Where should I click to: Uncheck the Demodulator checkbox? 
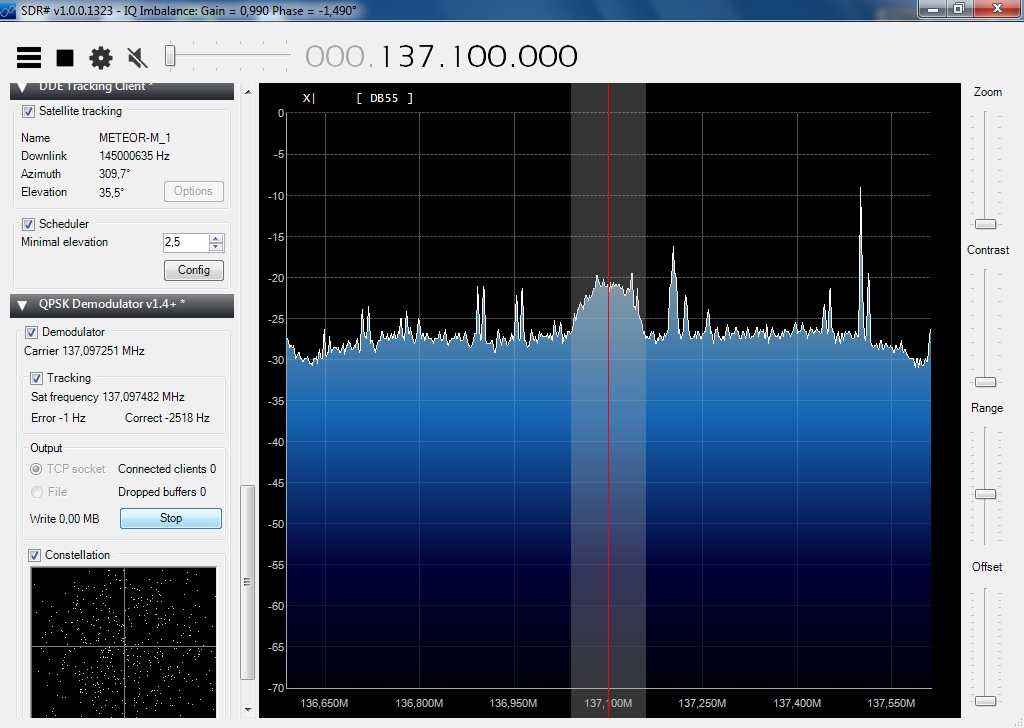(x=31, y=332)
